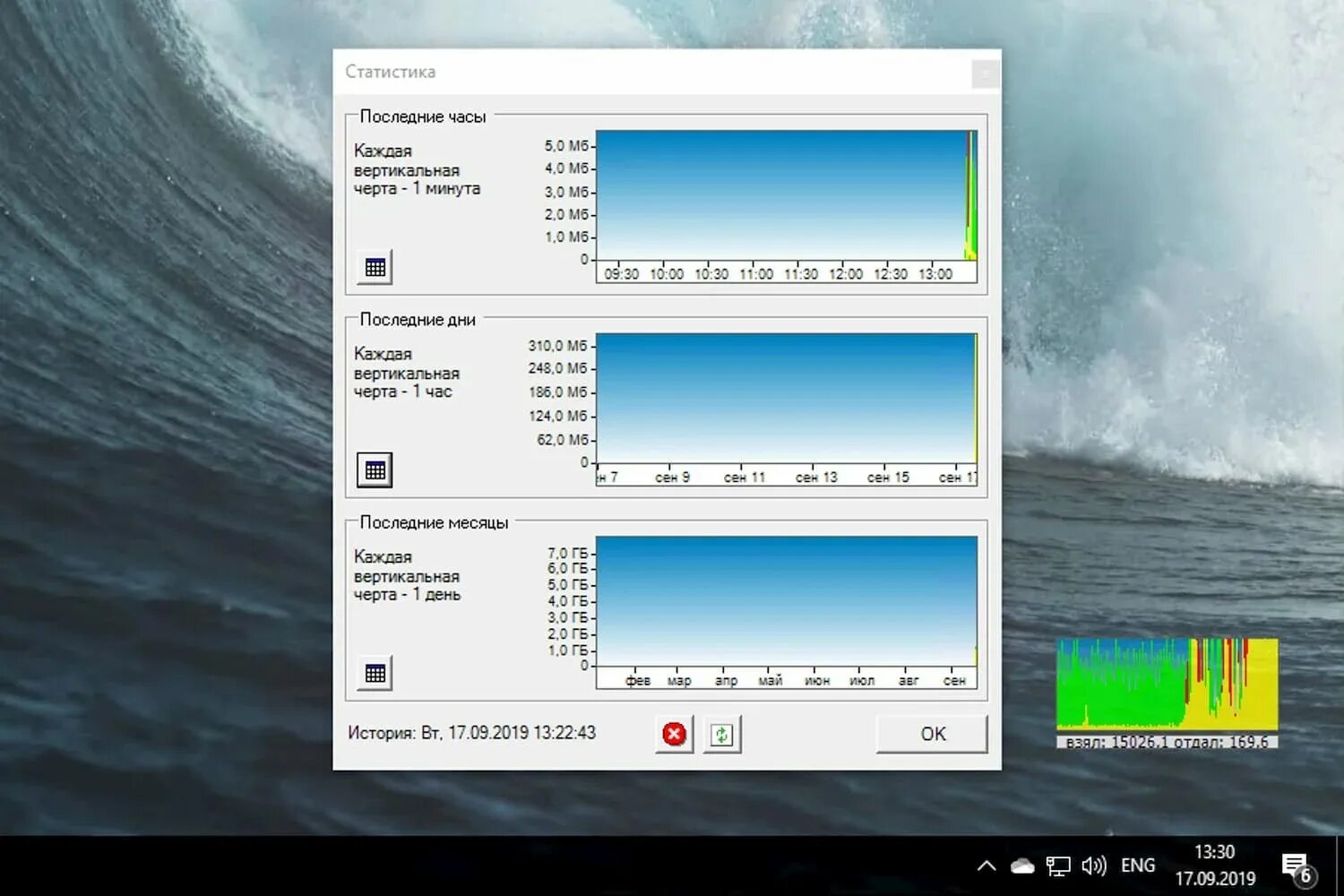Click the '13:00' label on the hourly graph
Viewport: 1344px width, 896px height.
click(x=935, y=274)
